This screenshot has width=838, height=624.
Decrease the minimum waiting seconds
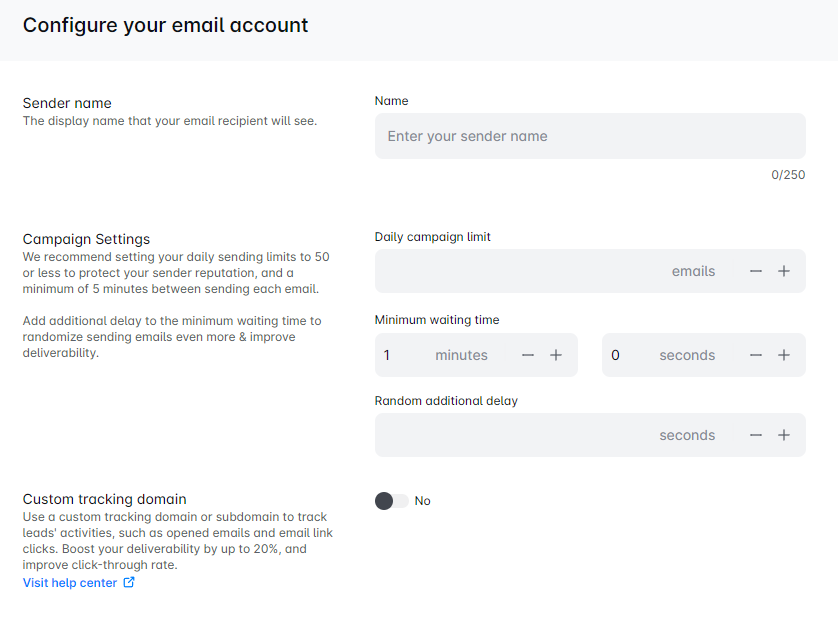click(756, 355)
